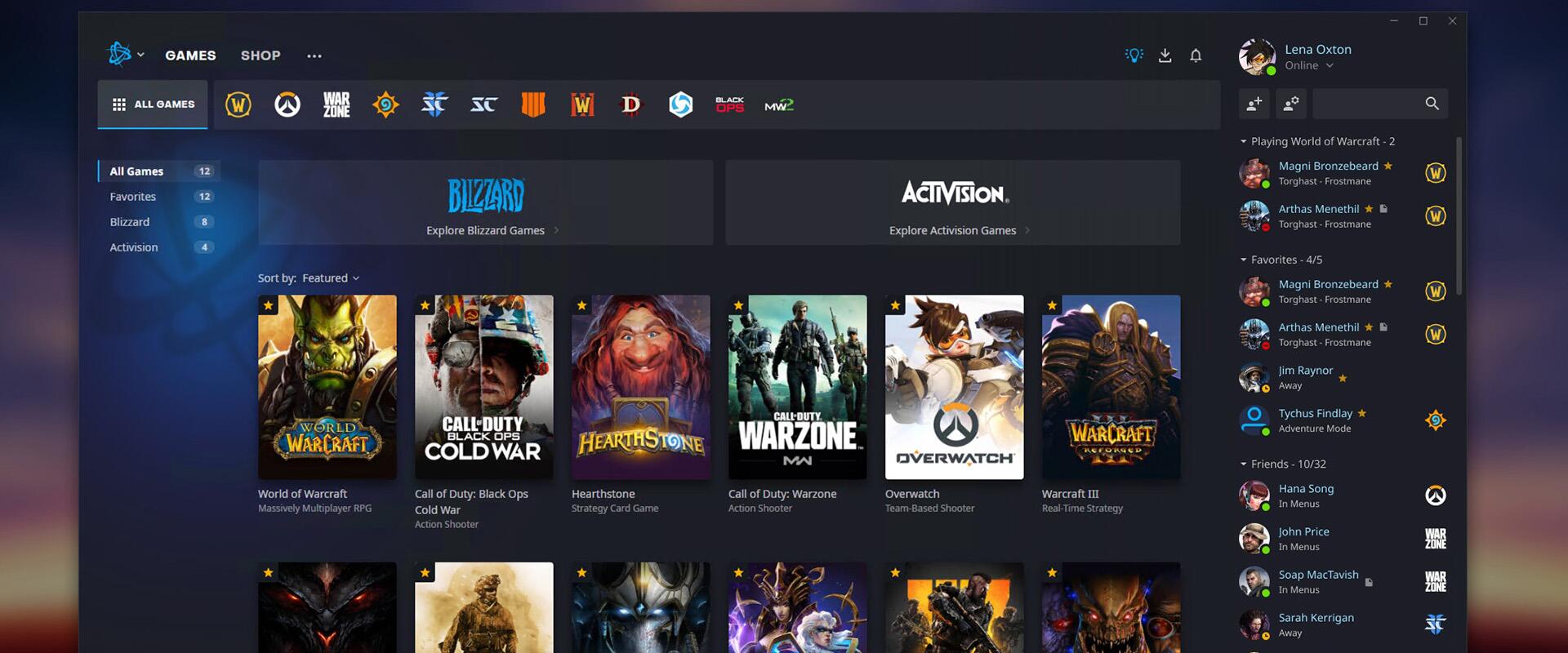Image resolution: width=1568 pixels, height=653 pixels.
Task: Open Explore Activision Games banner
Action: coord(953,202)
